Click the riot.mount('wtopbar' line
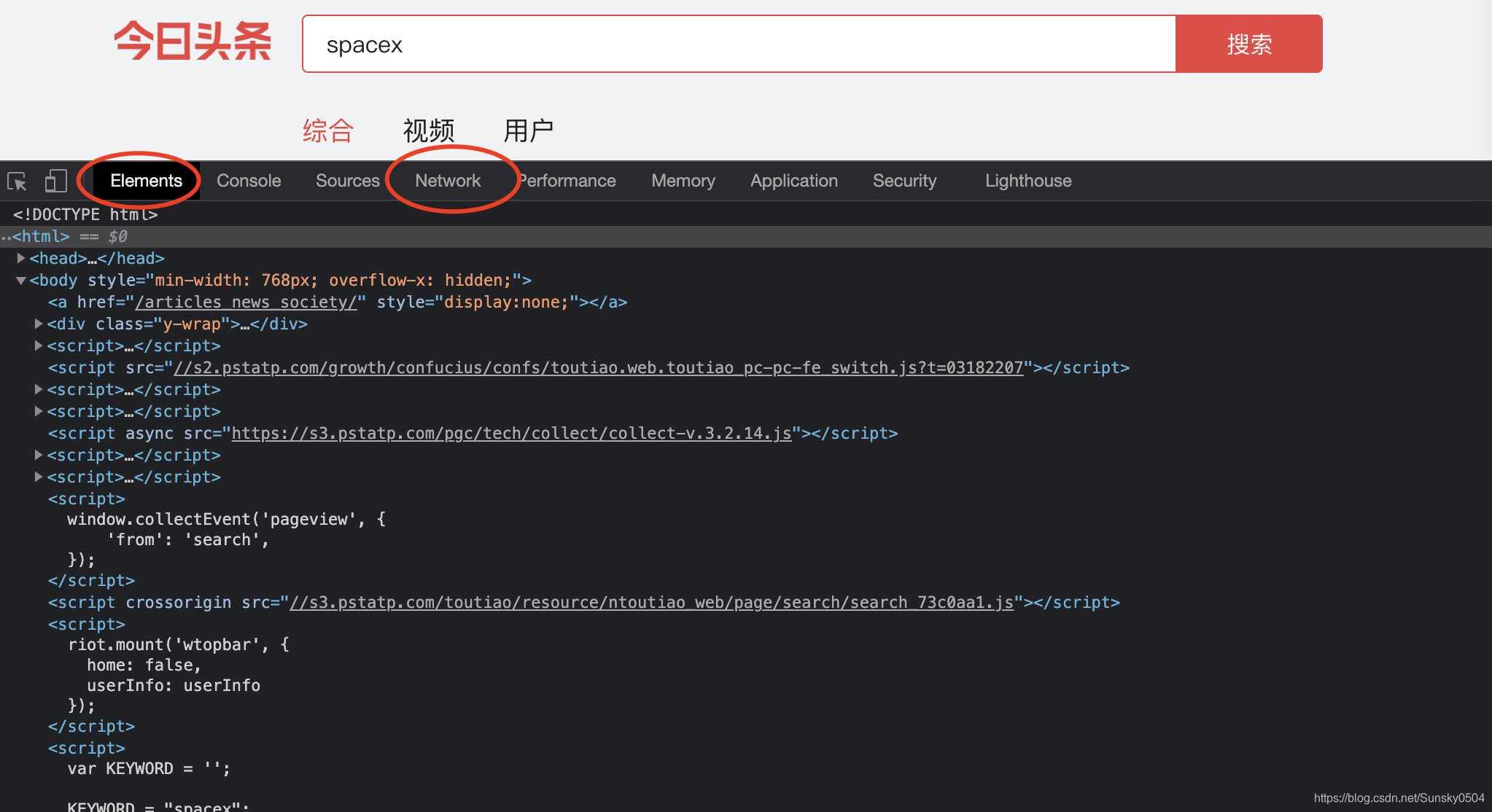Screen dimensions: 1492x812 (179, 644)
